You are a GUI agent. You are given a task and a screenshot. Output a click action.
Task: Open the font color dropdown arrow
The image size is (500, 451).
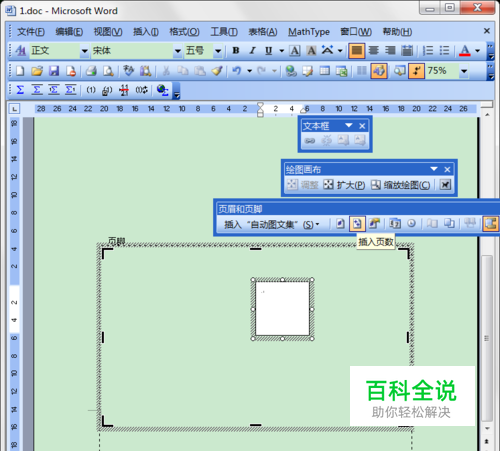click(478, 51)
